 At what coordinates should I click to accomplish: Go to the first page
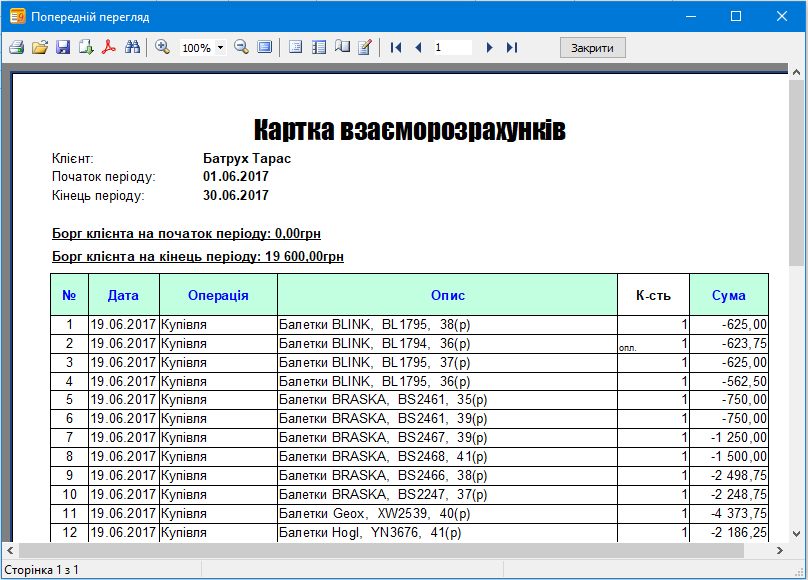[x=396, y=47]
